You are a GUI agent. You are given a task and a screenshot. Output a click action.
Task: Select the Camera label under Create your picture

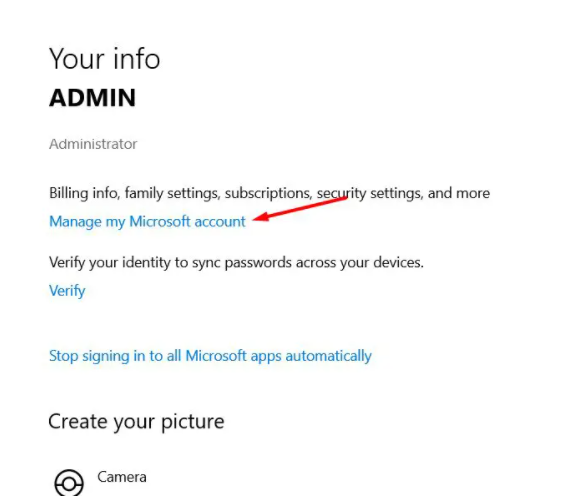point(121,477)
